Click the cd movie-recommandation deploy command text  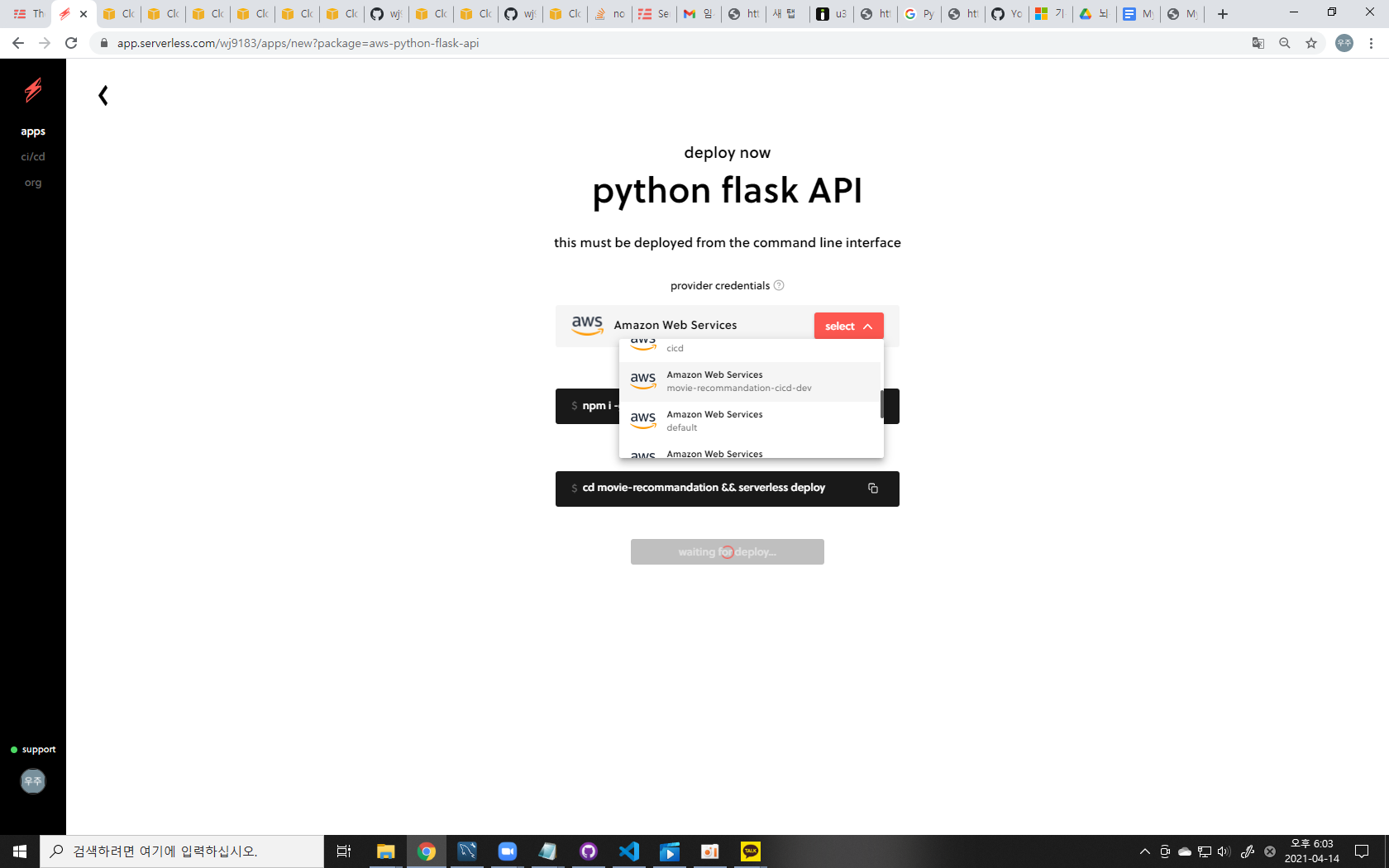[704, 488]
